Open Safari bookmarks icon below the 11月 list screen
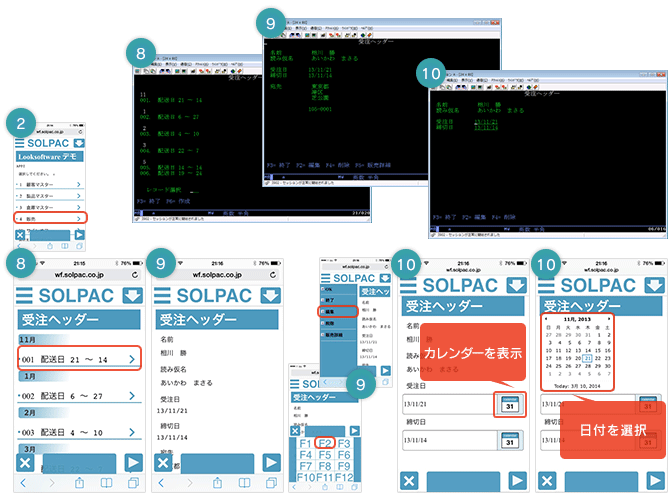Viewport: 668px width, 493px height. (x=106, y=483)
